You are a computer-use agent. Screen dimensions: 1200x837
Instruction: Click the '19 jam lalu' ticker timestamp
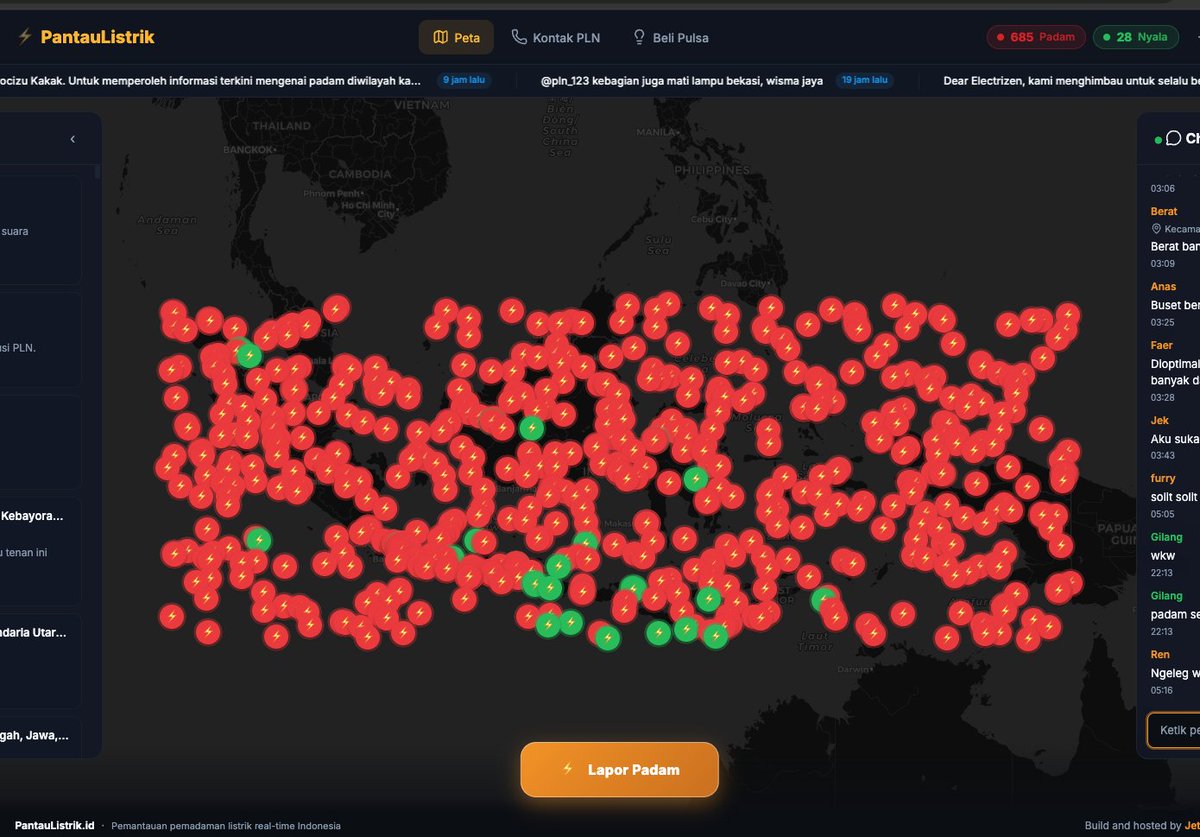click(864, 80)
